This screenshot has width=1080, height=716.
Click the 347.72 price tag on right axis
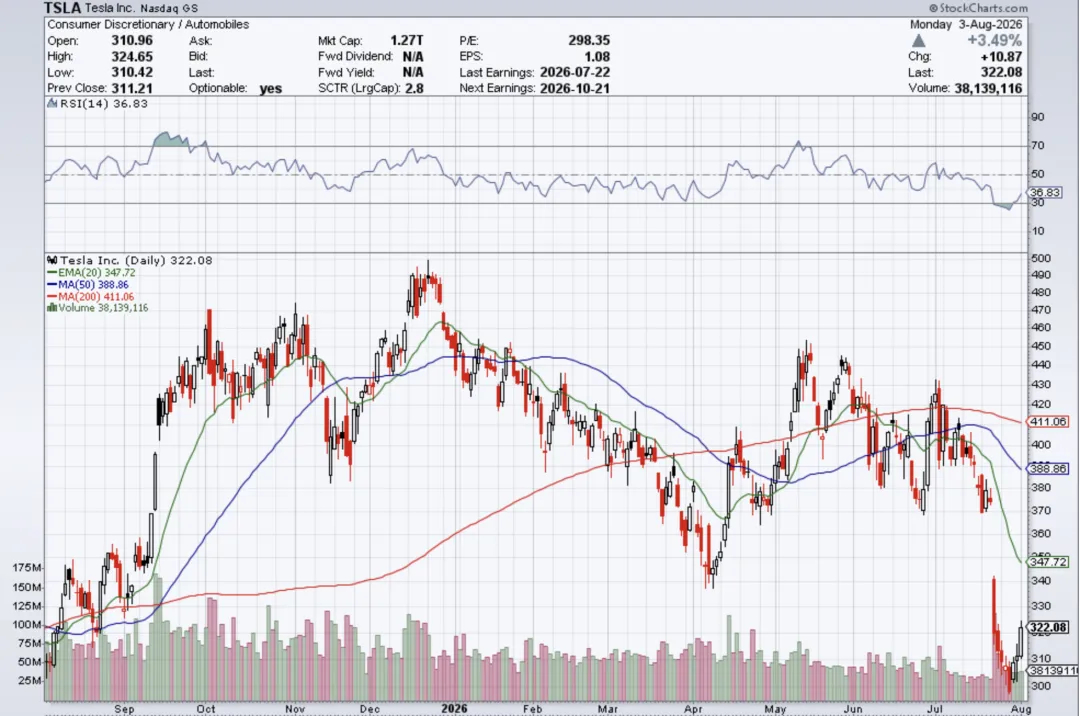coord(1047,562)
